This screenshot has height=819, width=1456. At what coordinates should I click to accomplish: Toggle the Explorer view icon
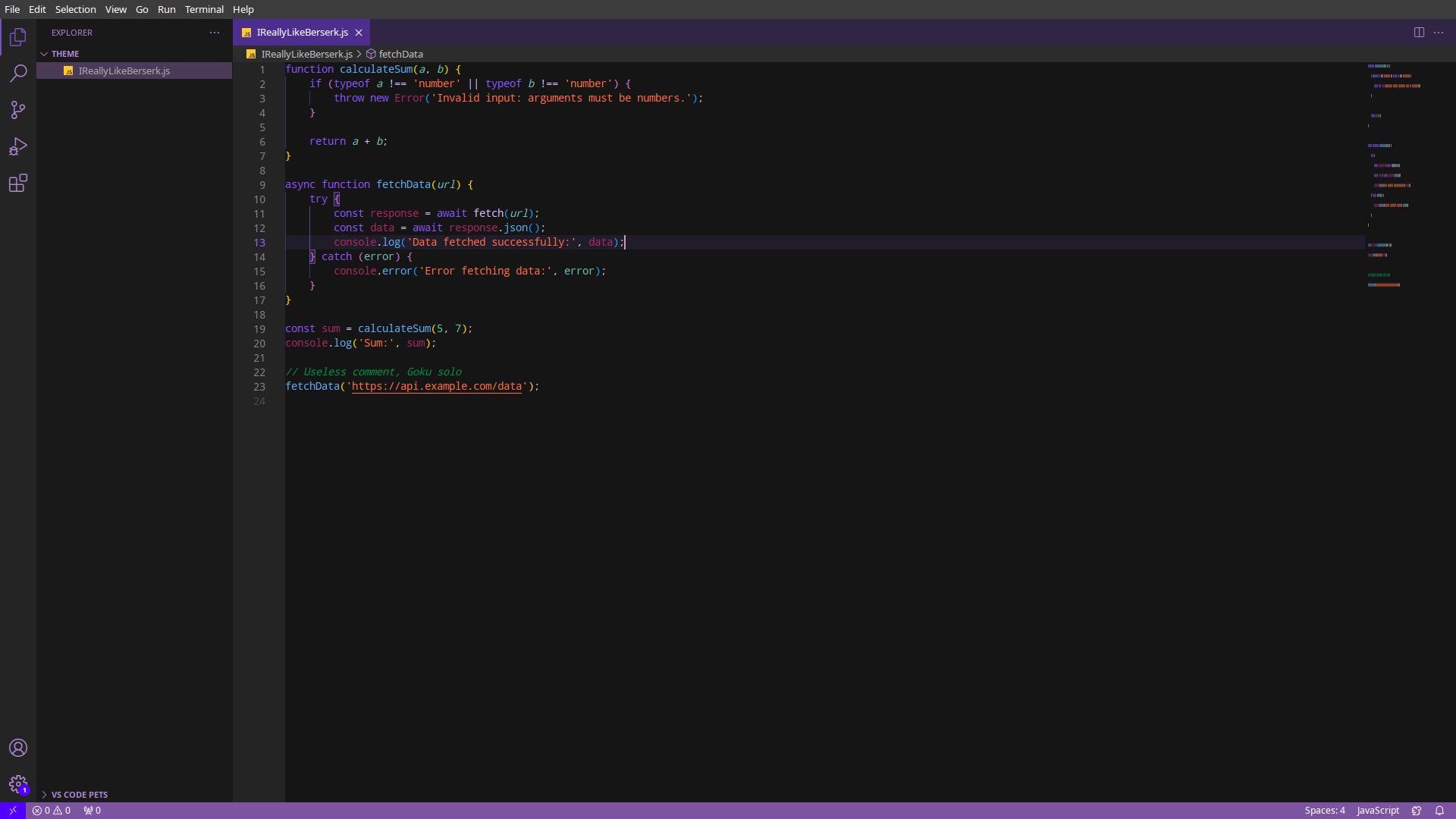[x=18, y=37]
